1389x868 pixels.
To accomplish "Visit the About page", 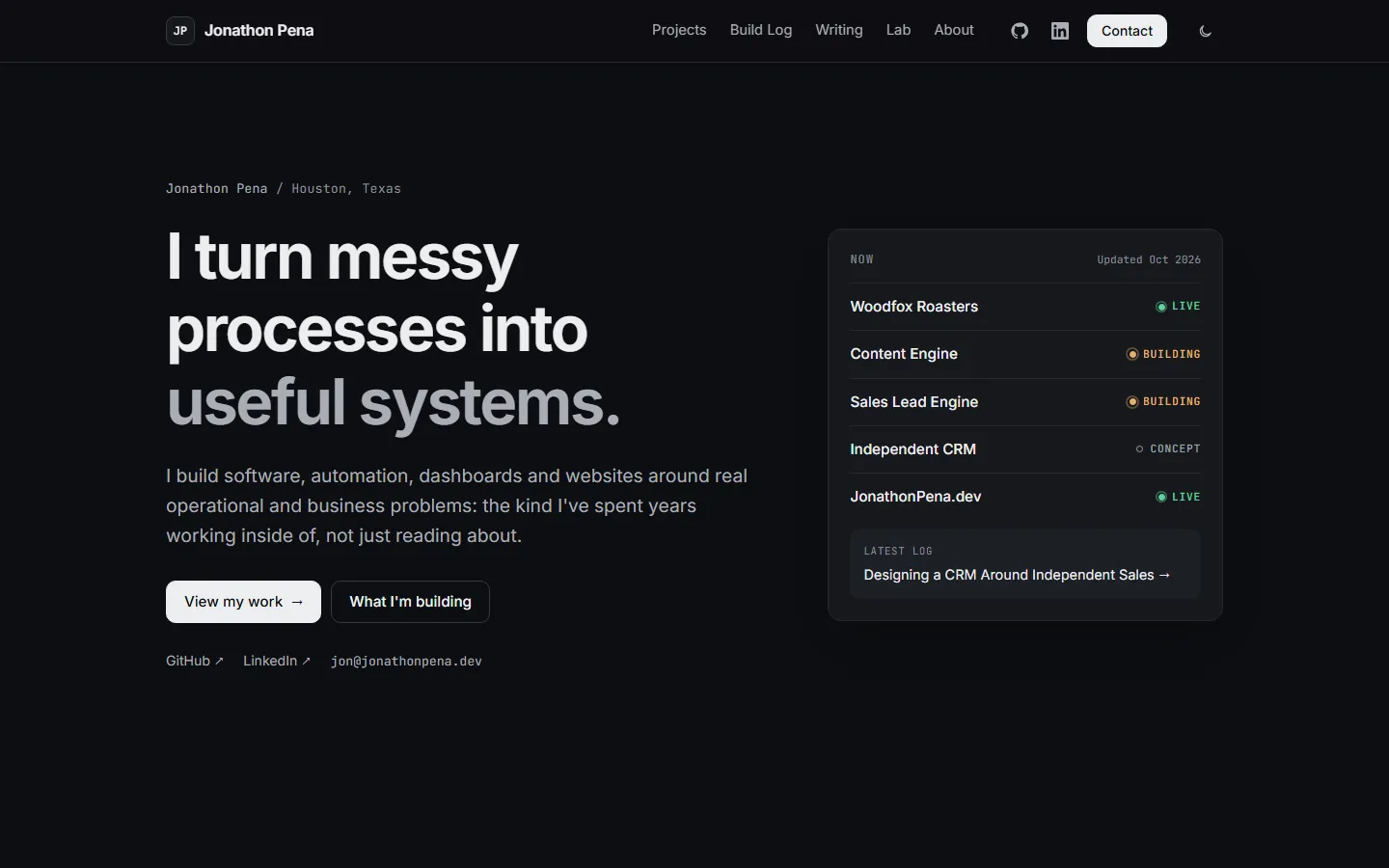I will (x=954, y=30).
